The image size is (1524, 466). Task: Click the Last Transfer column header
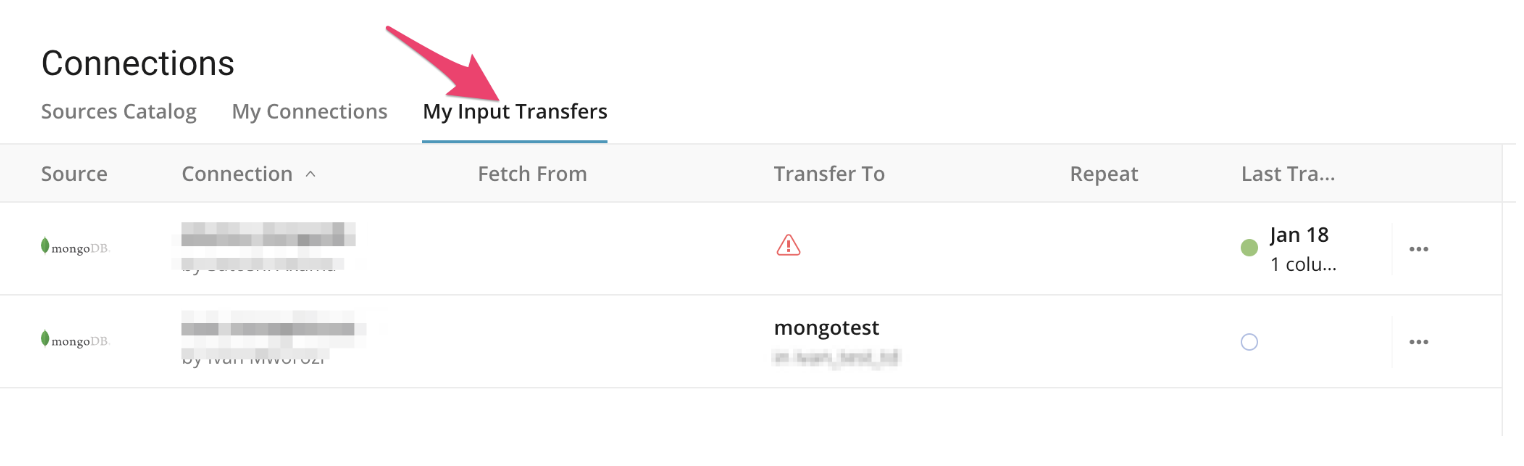pyautogui.click(x=1288, y=174)
